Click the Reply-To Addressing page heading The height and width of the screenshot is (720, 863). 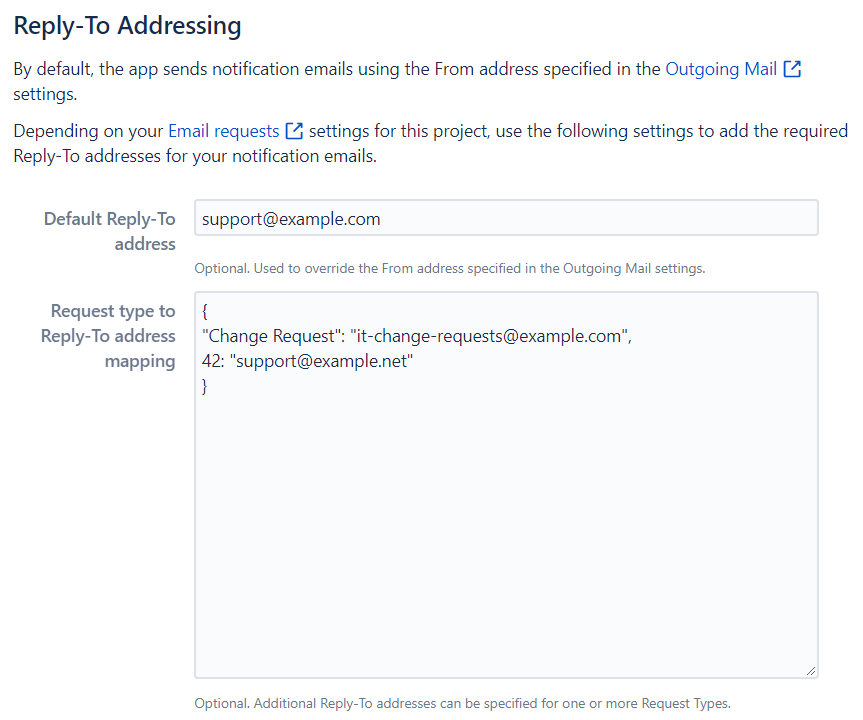click(127, 25)
